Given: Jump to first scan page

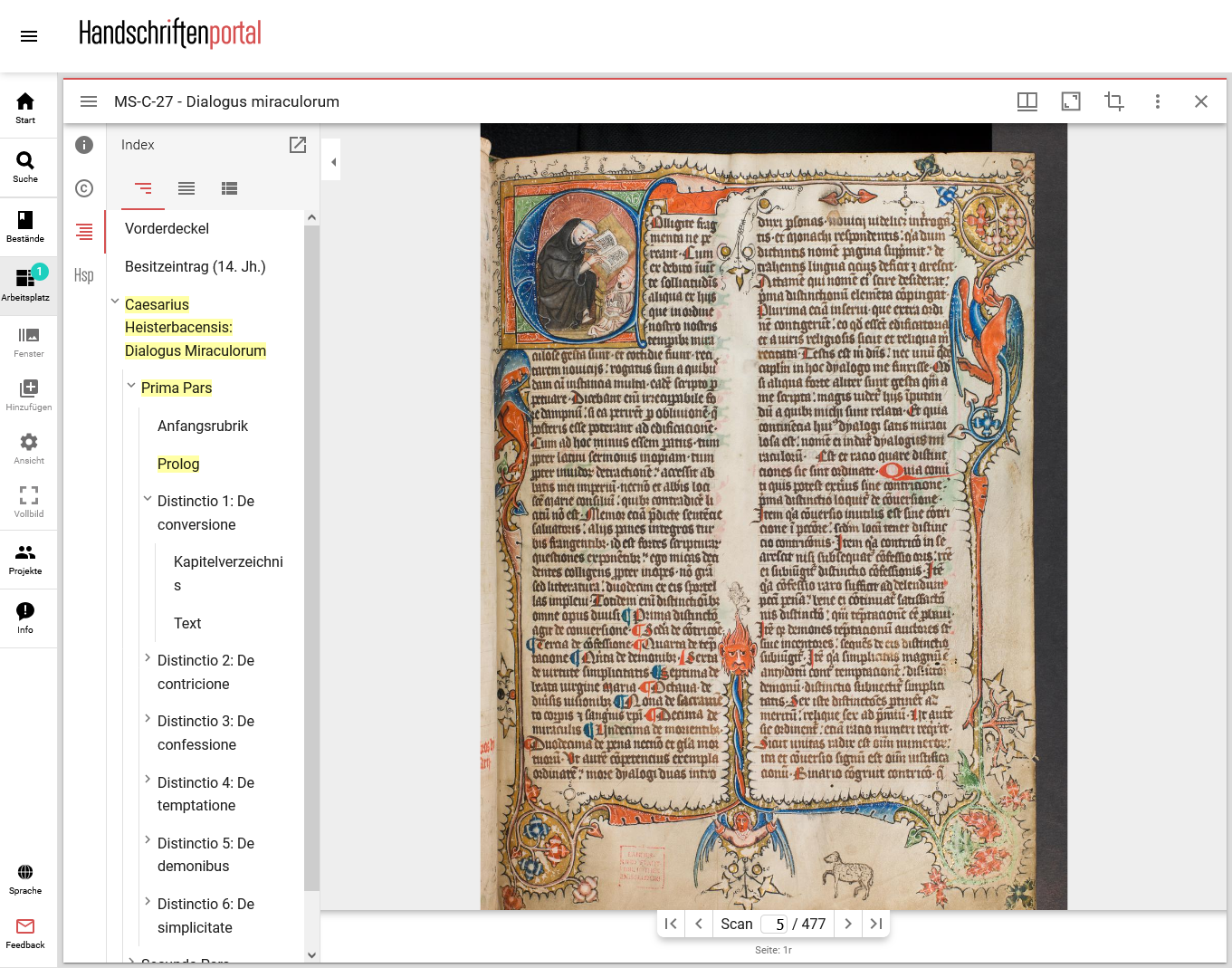Looking at the screenshot, I should (671, 924).
